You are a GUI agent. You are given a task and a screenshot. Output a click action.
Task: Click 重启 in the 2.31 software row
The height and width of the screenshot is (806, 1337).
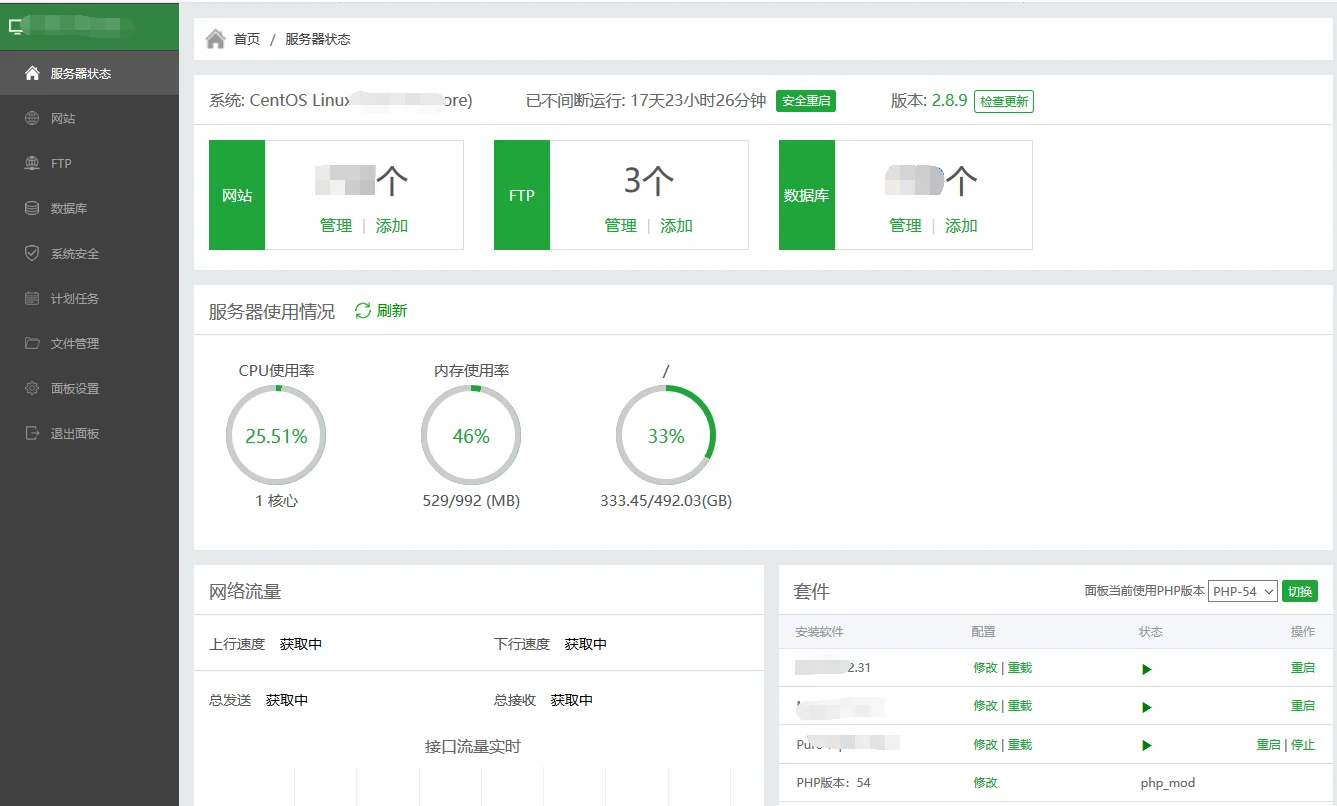pos(1303,668)
